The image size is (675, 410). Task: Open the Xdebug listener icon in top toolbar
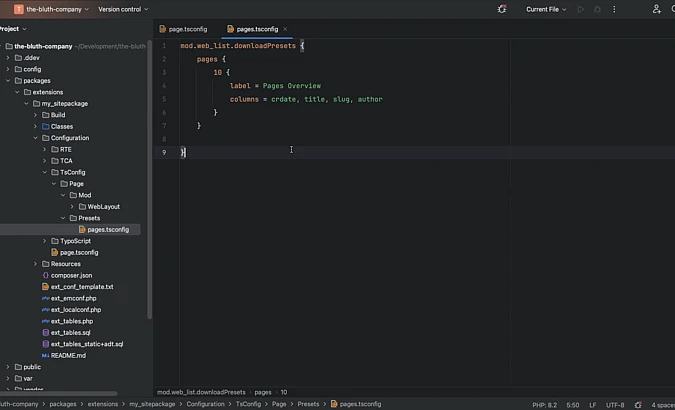pos(502,9)
